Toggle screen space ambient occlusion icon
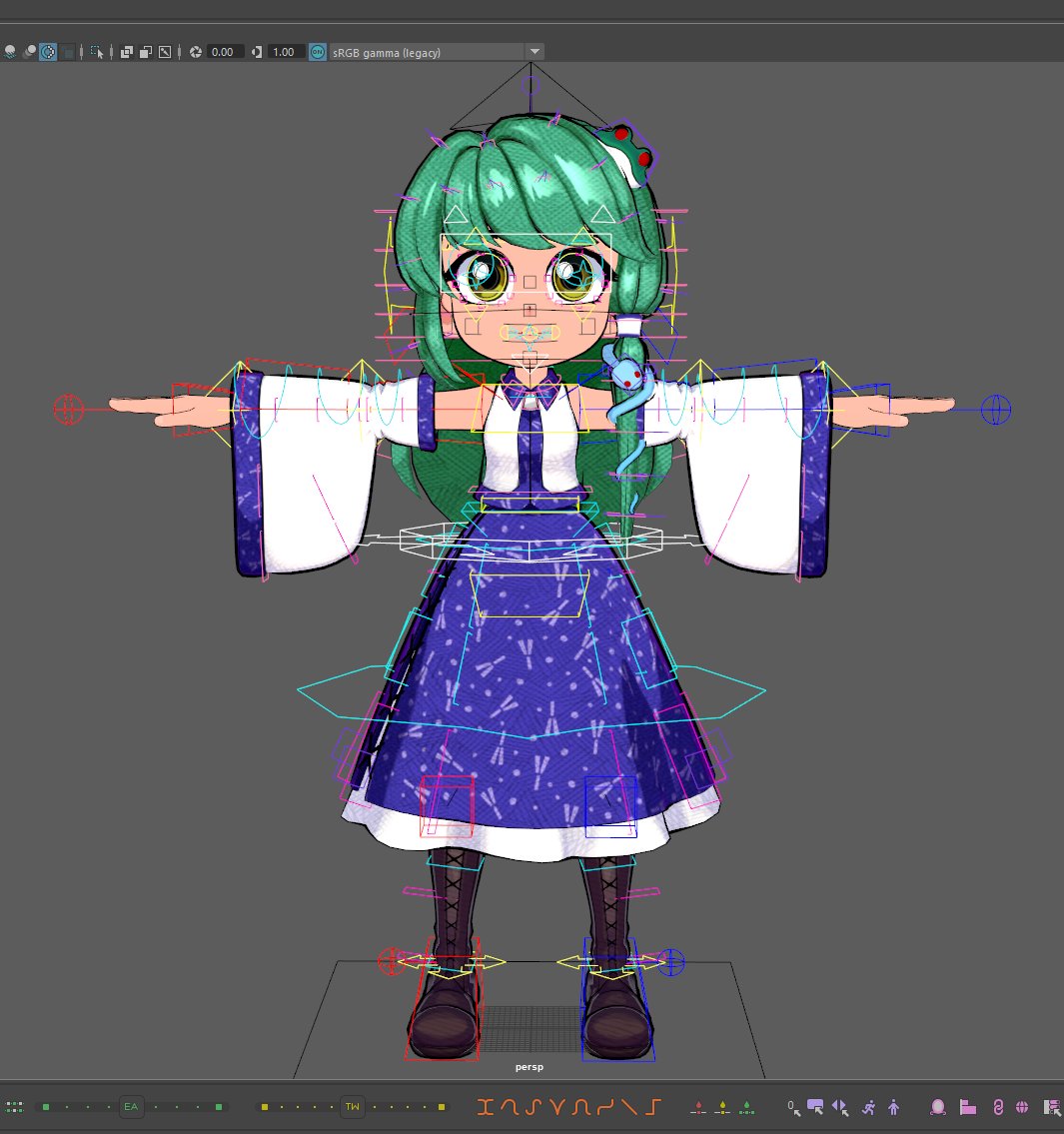Screen dimensions: 1064x1134 [x=29, y=52]
